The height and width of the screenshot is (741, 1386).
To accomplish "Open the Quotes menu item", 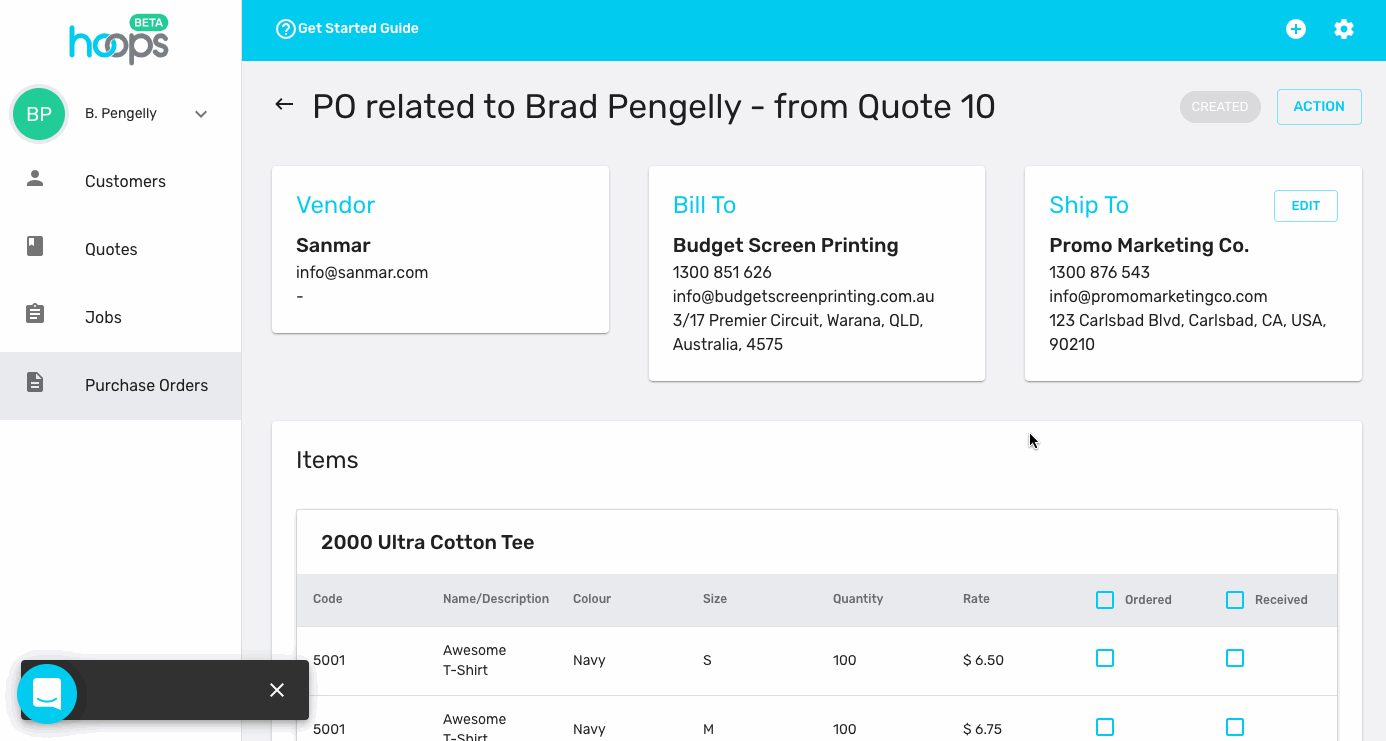I will (120, 250).
